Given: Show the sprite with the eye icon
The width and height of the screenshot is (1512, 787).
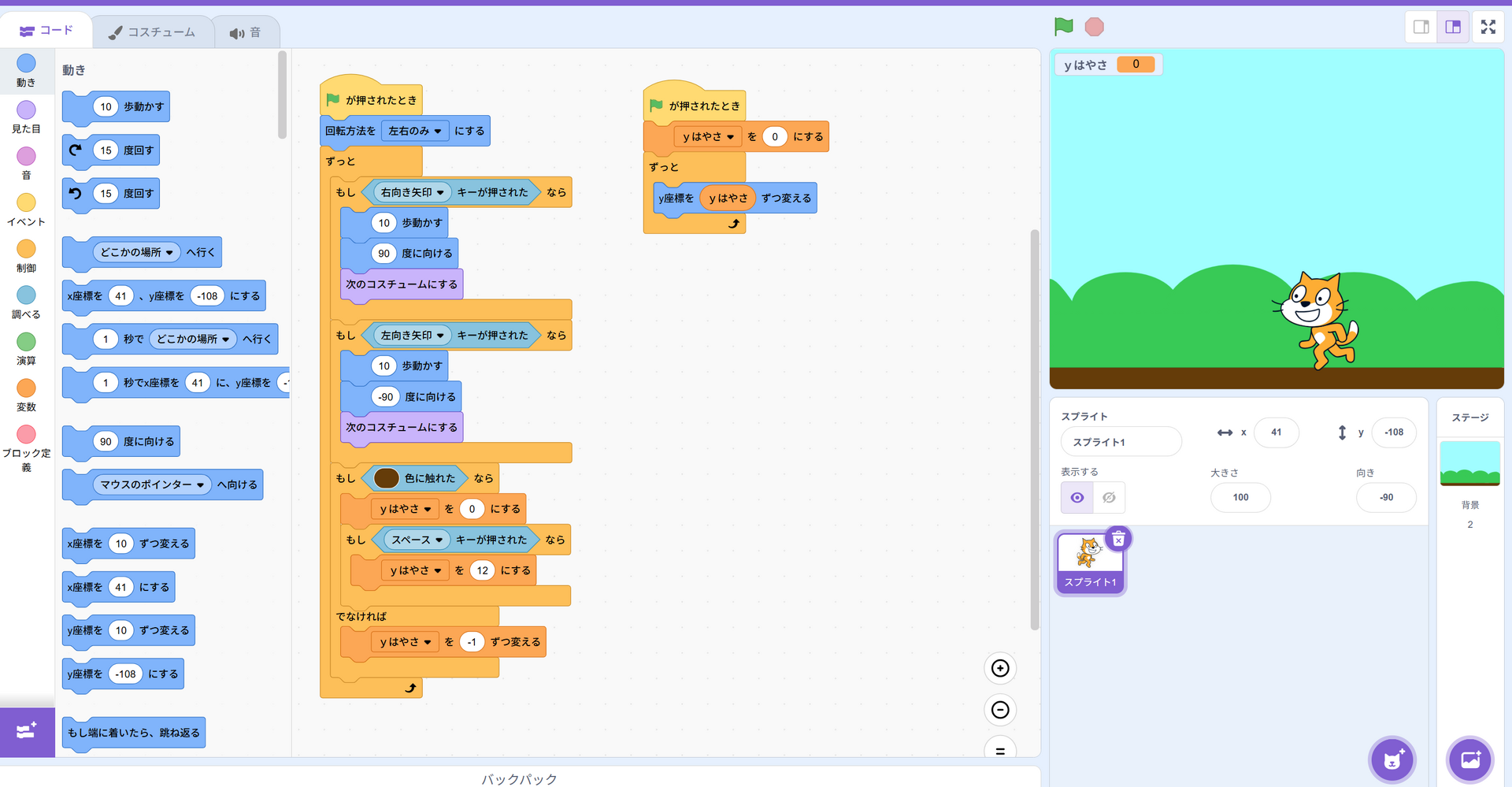Looking at the screenshot, I should [1077, 498].
